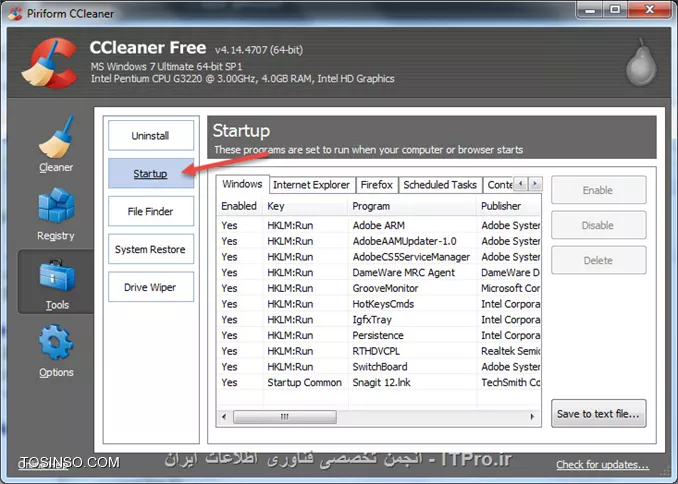This screenshot has height=484, width=678.
Task: Click the horizontal scrollbar left arrow
Action: pyautogui.click(x=224, y=417)
